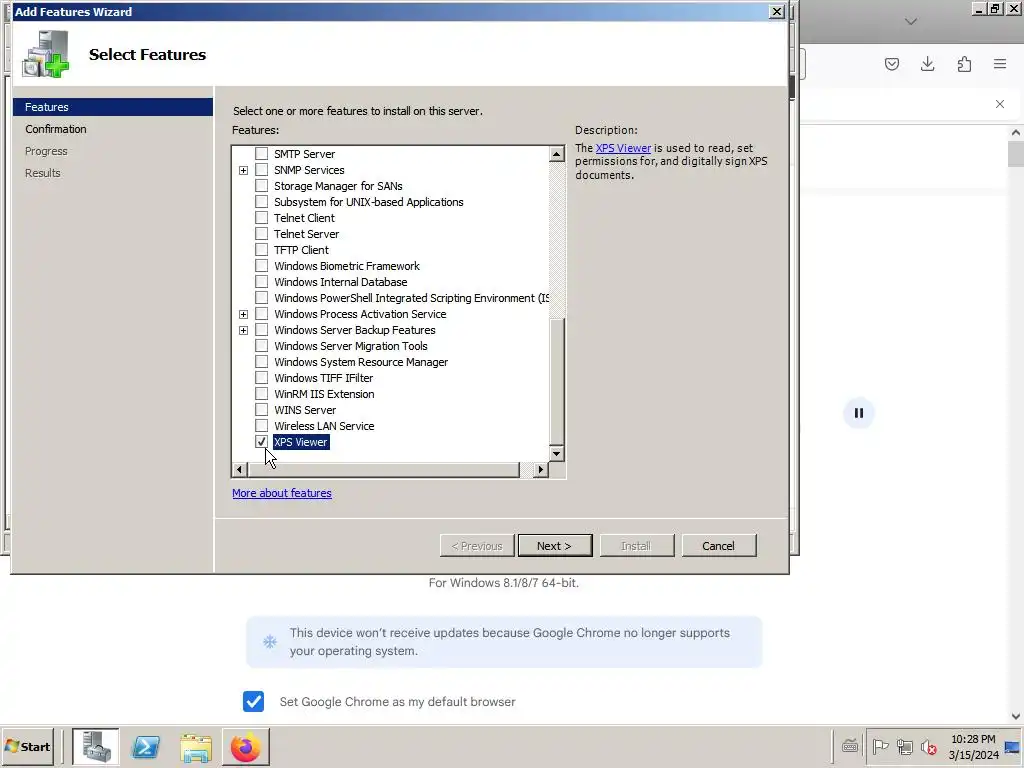Screen dimensions: 1024x768
Task: Click Firefox page scroll down arrow
Action: tap(1016, 716)
